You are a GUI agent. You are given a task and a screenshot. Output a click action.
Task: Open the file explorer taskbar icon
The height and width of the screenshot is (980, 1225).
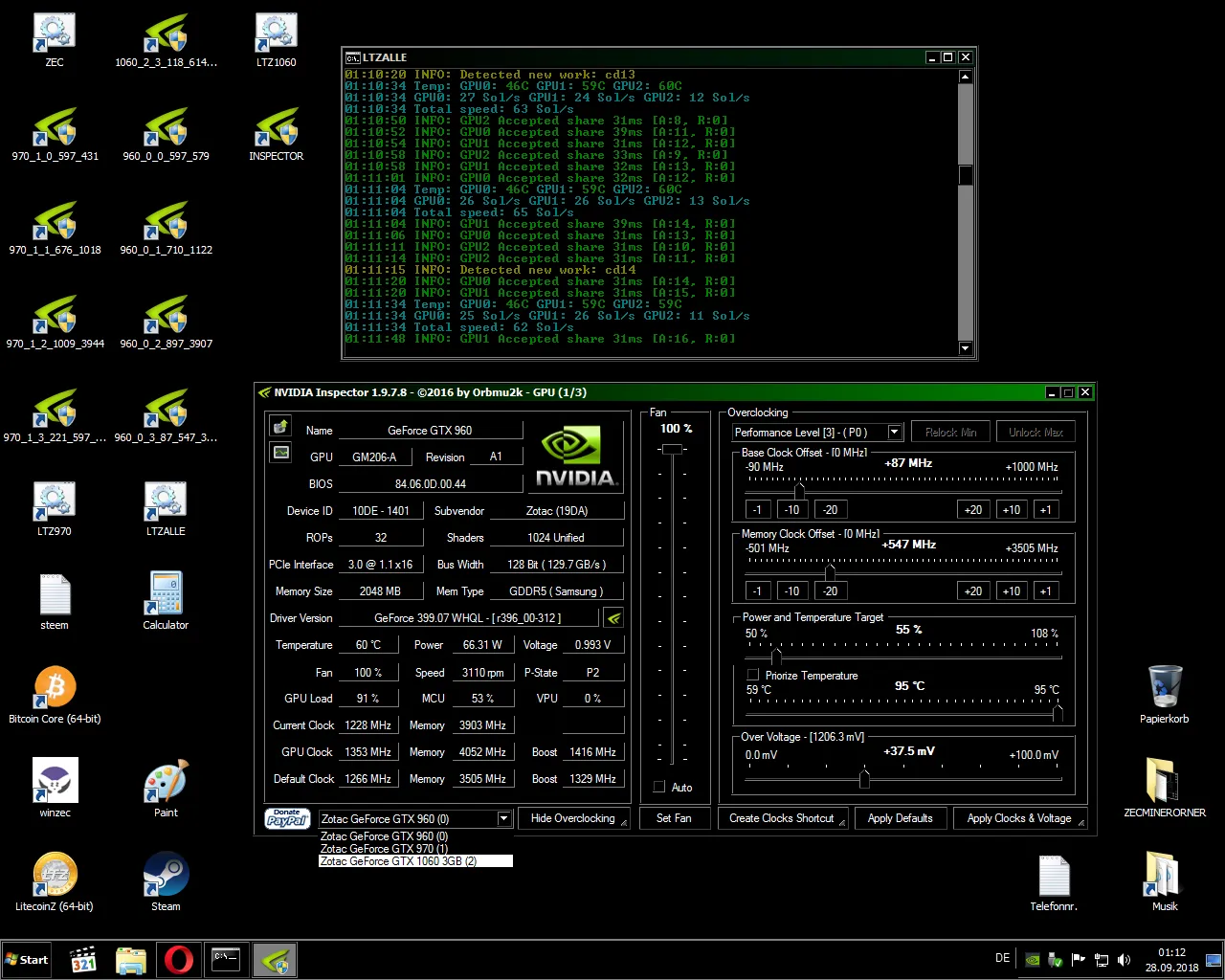(x=131, y=960)
